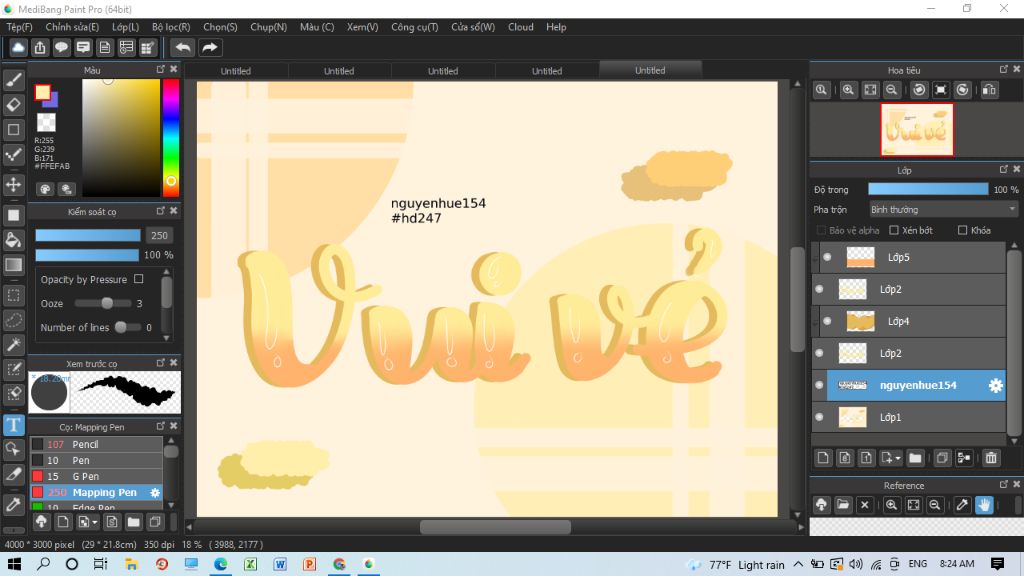This screenshot has height=576, width=1024.
Task: Open the Cloud menu
Action: 520,27
